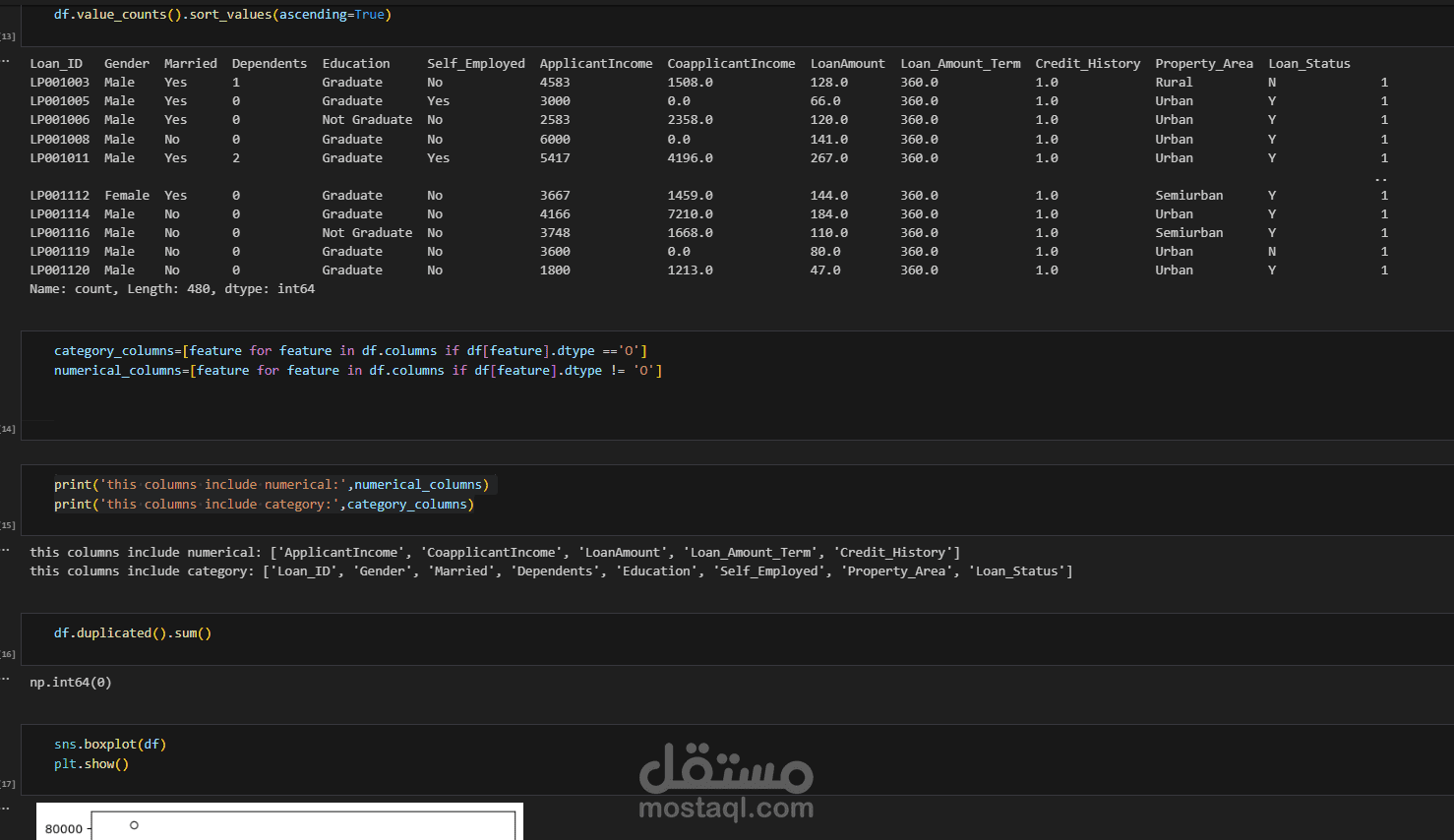Click the sns.boxplot(df) code line

[x=110, y=745]
